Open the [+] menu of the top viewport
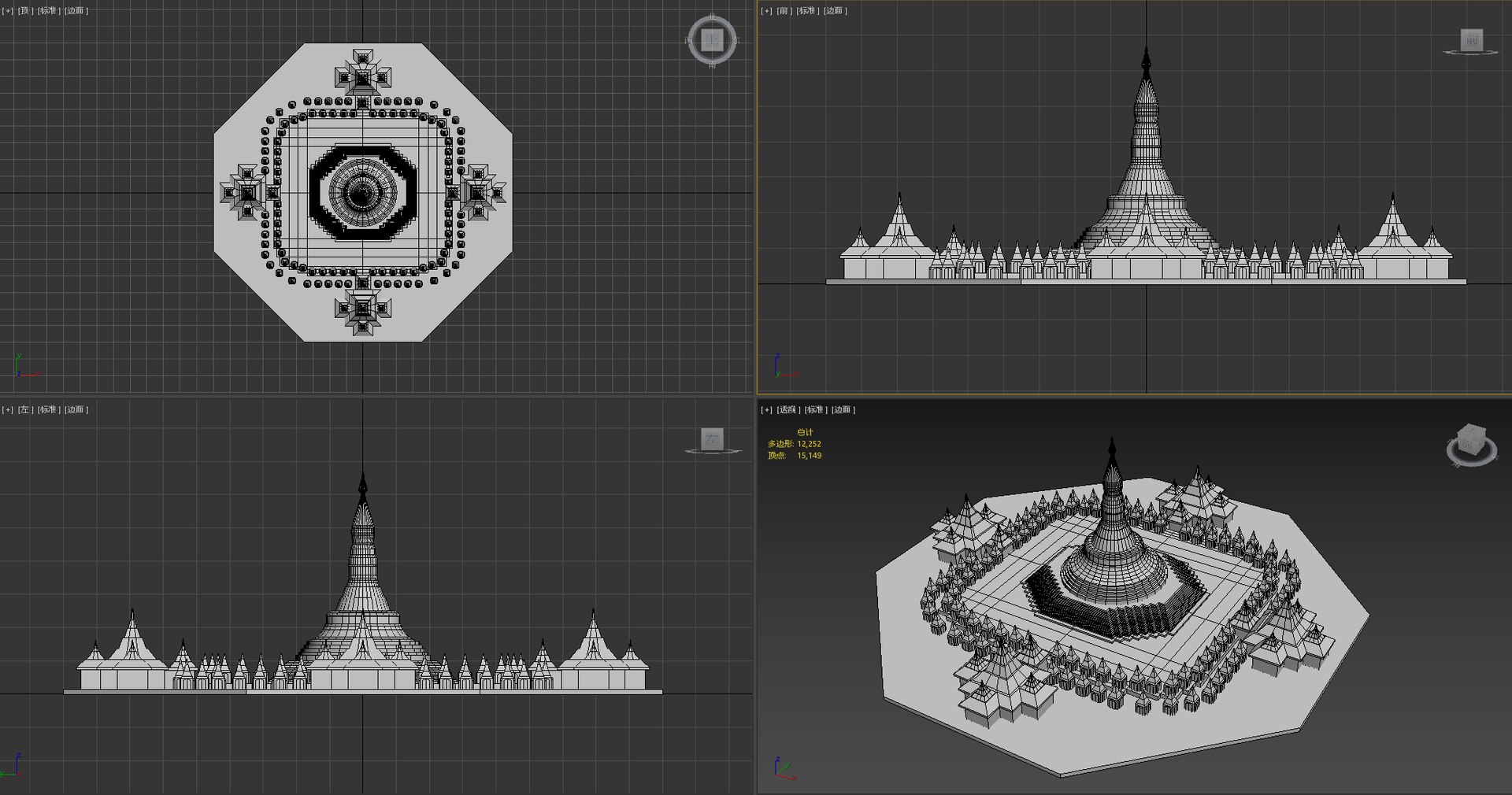This screenshot has height=795, width=1512. coord(8,11)
